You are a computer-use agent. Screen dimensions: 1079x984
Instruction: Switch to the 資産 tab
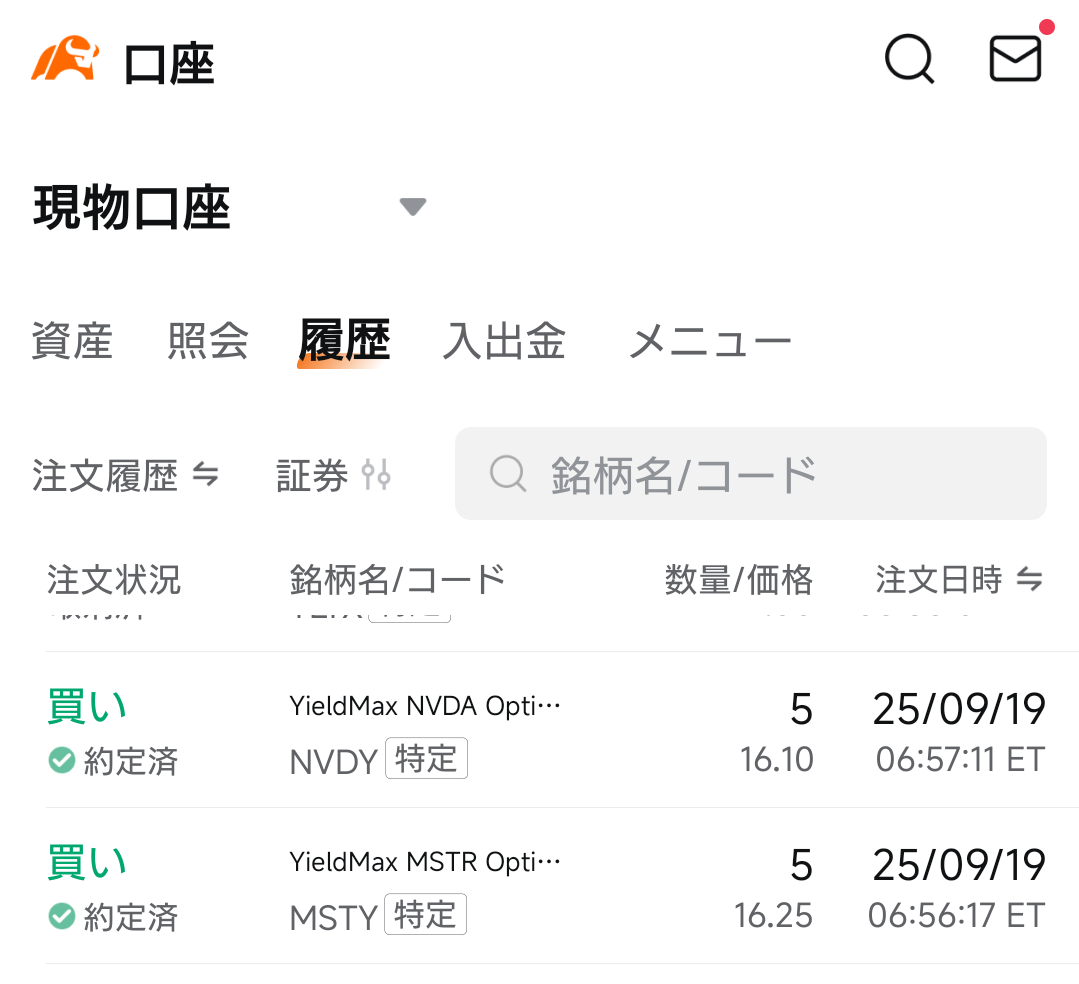coord(72,342)
